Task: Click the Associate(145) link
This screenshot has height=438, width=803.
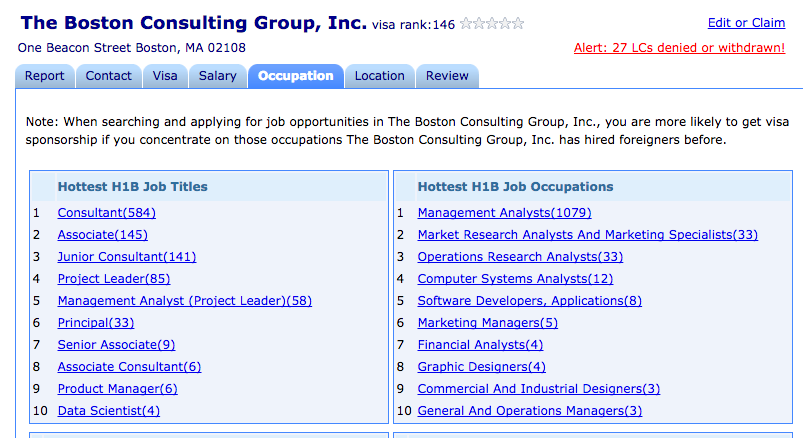Action: [x=102, y=235]
